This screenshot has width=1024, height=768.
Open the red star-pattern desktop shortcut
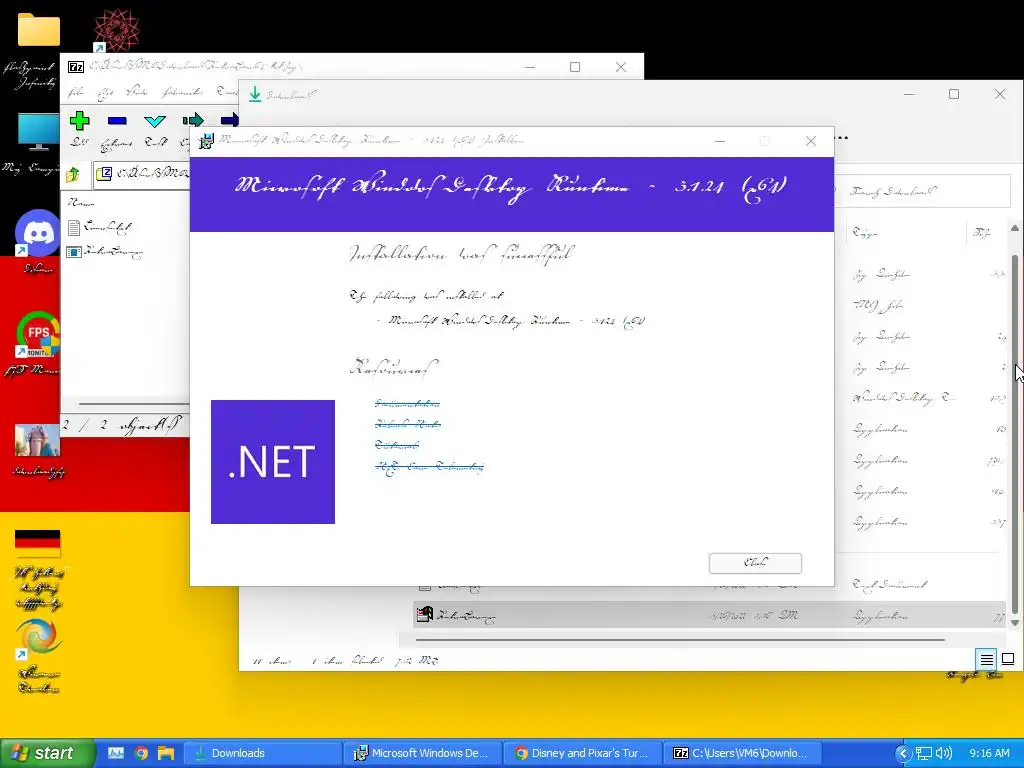tap(116, 30)
